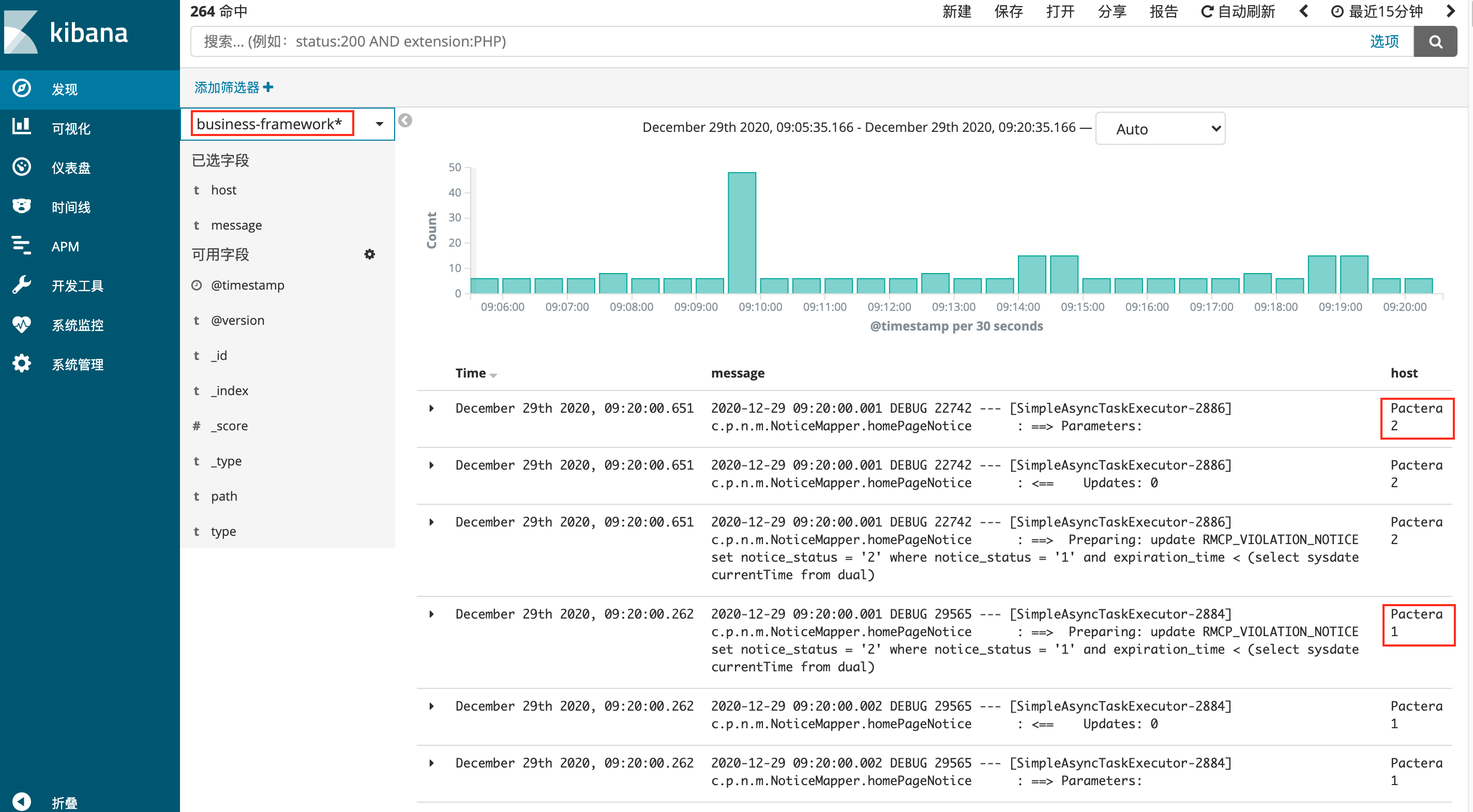Viewport: 1473px width, 812px height.
Task: Click the clock icon of @timestamp field
Action: click(196, 285)
